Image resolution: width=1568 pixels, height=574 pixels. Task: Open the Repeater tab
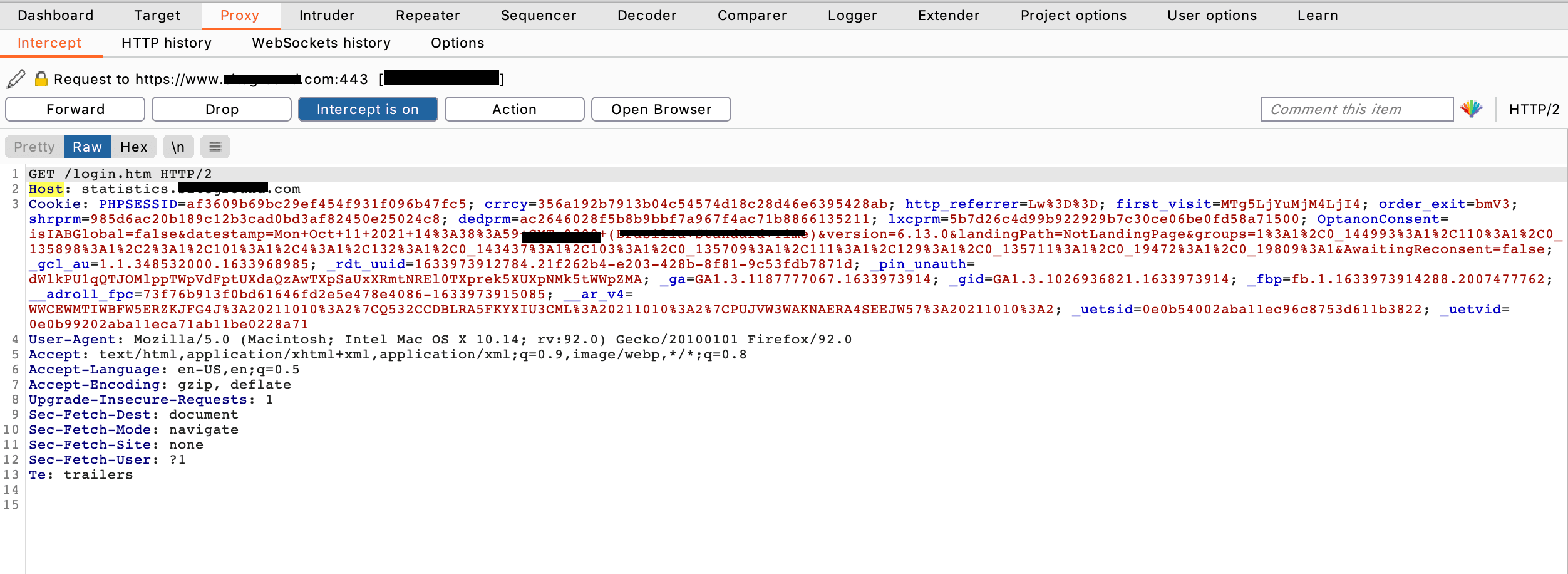[428, 15]
